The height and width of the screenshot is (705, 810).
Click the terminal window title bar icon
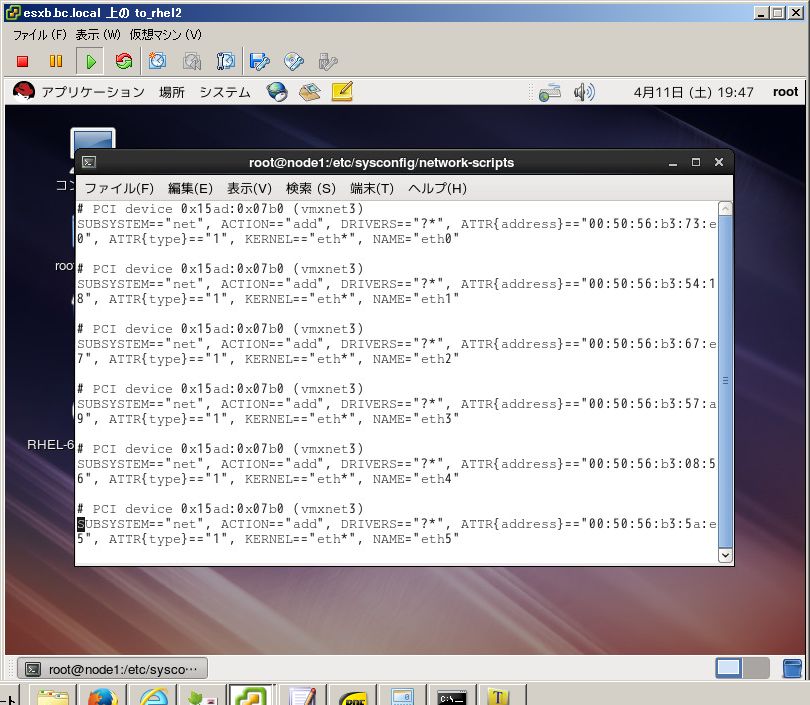pyautogui.click(x=89, y=163)
